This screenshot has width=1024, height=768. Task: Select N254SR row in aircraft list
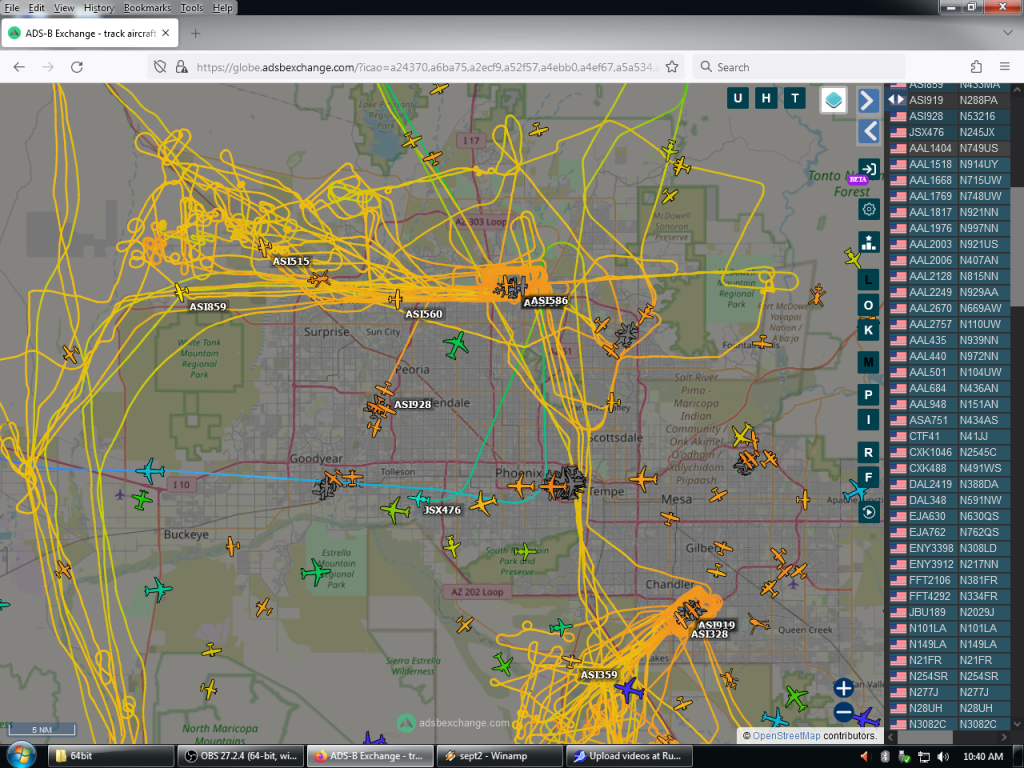click(948, 676)
